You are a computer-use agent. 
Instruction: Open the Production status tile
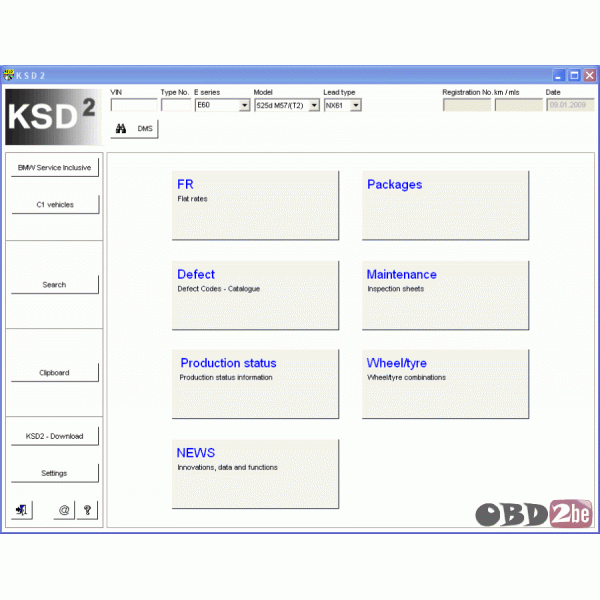pos(255,384)
